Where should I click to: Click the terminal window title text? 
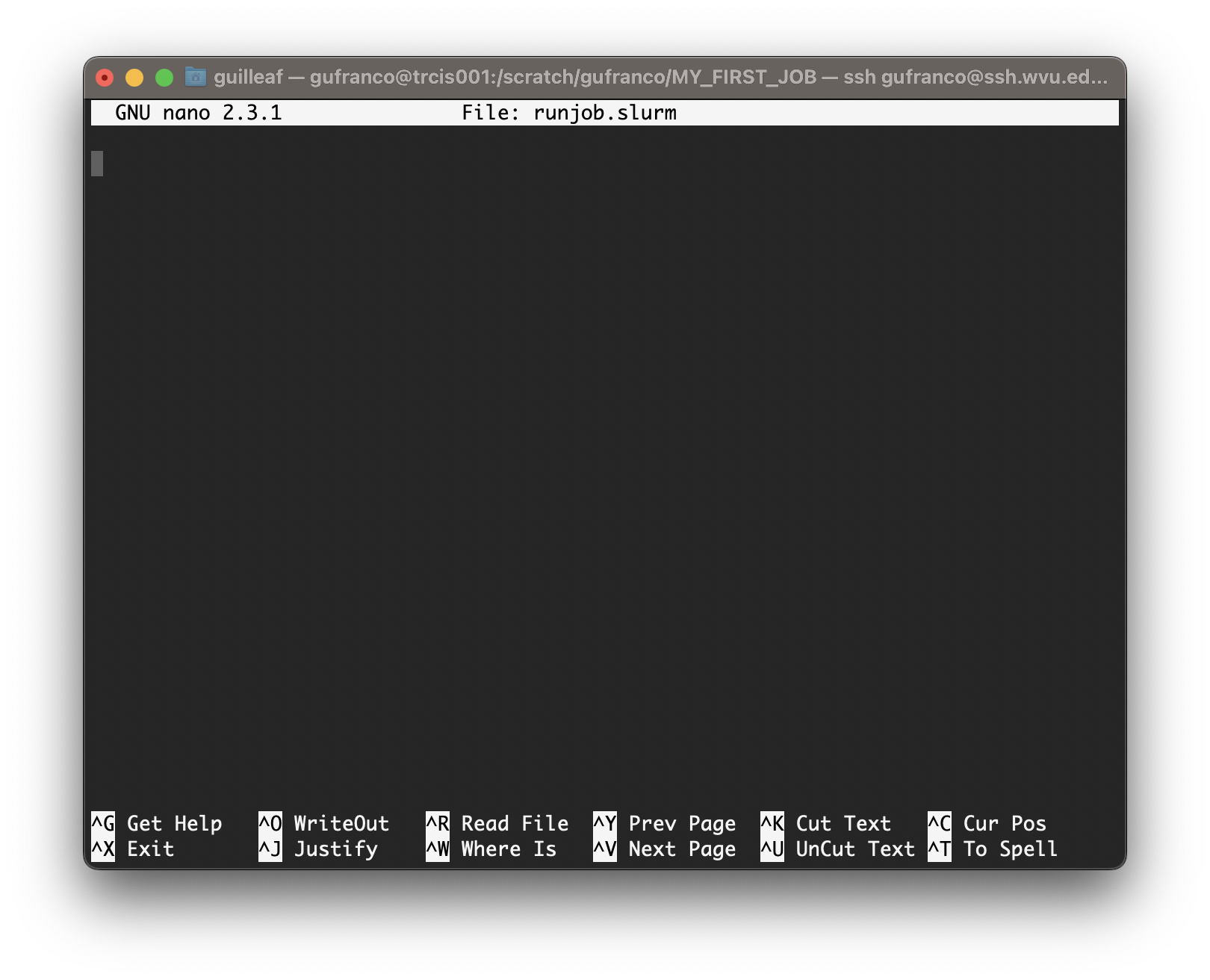[x=661, y=77]
